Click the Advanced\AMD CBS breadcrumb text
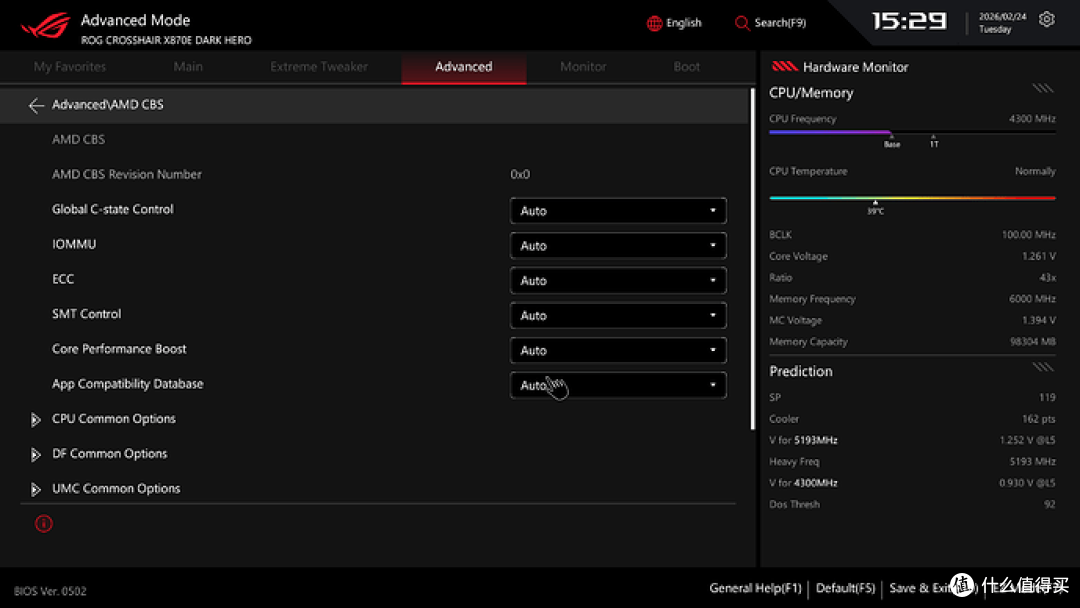 (107, 105)
